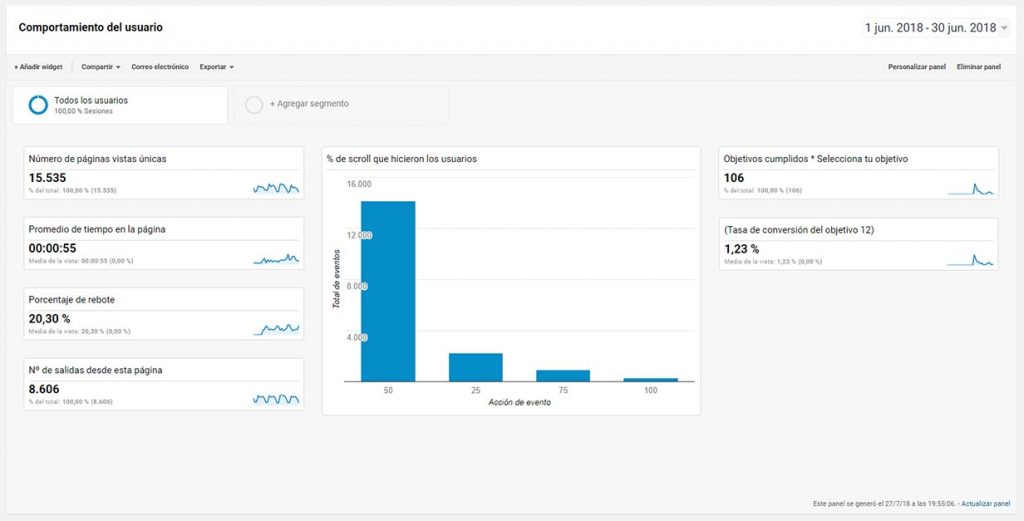Click the sparkline in Objetivos cumplidos widget
This screenshot has height=521, width=1024.
coord(970,188)
